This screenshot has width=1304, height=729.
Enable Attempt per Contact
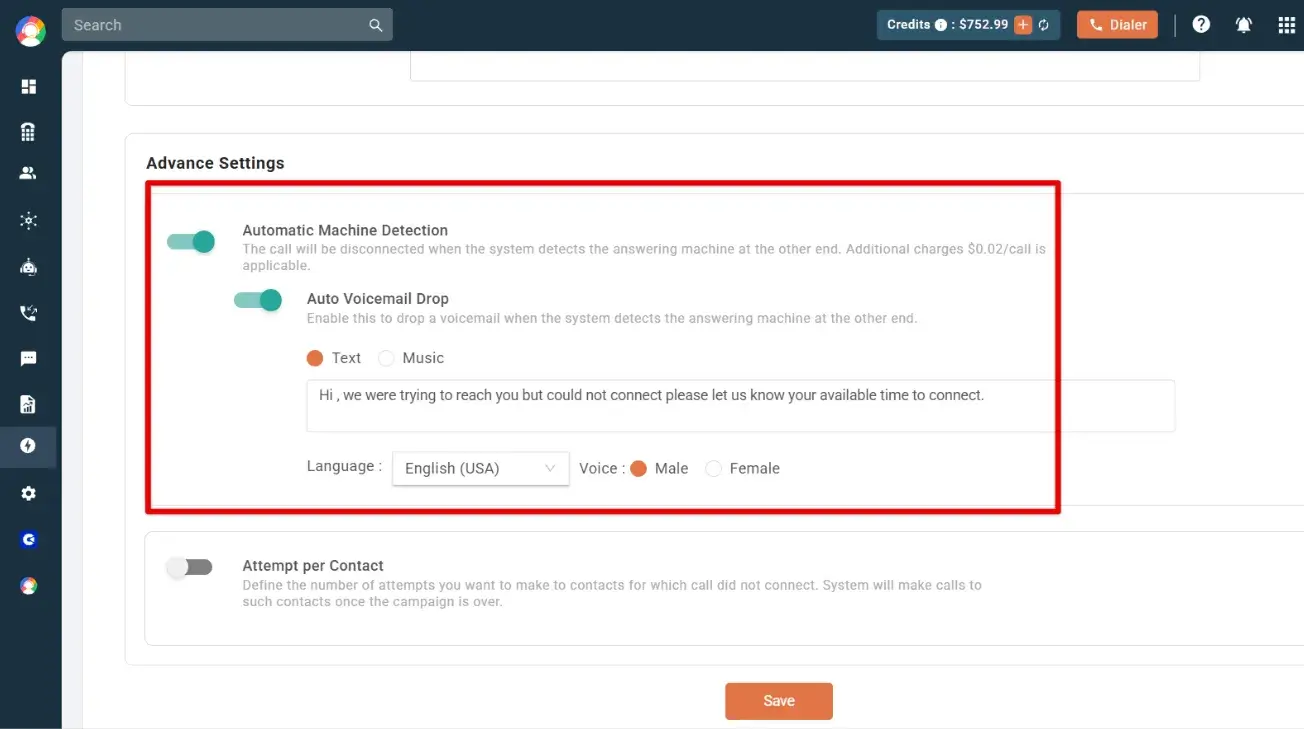190,566
